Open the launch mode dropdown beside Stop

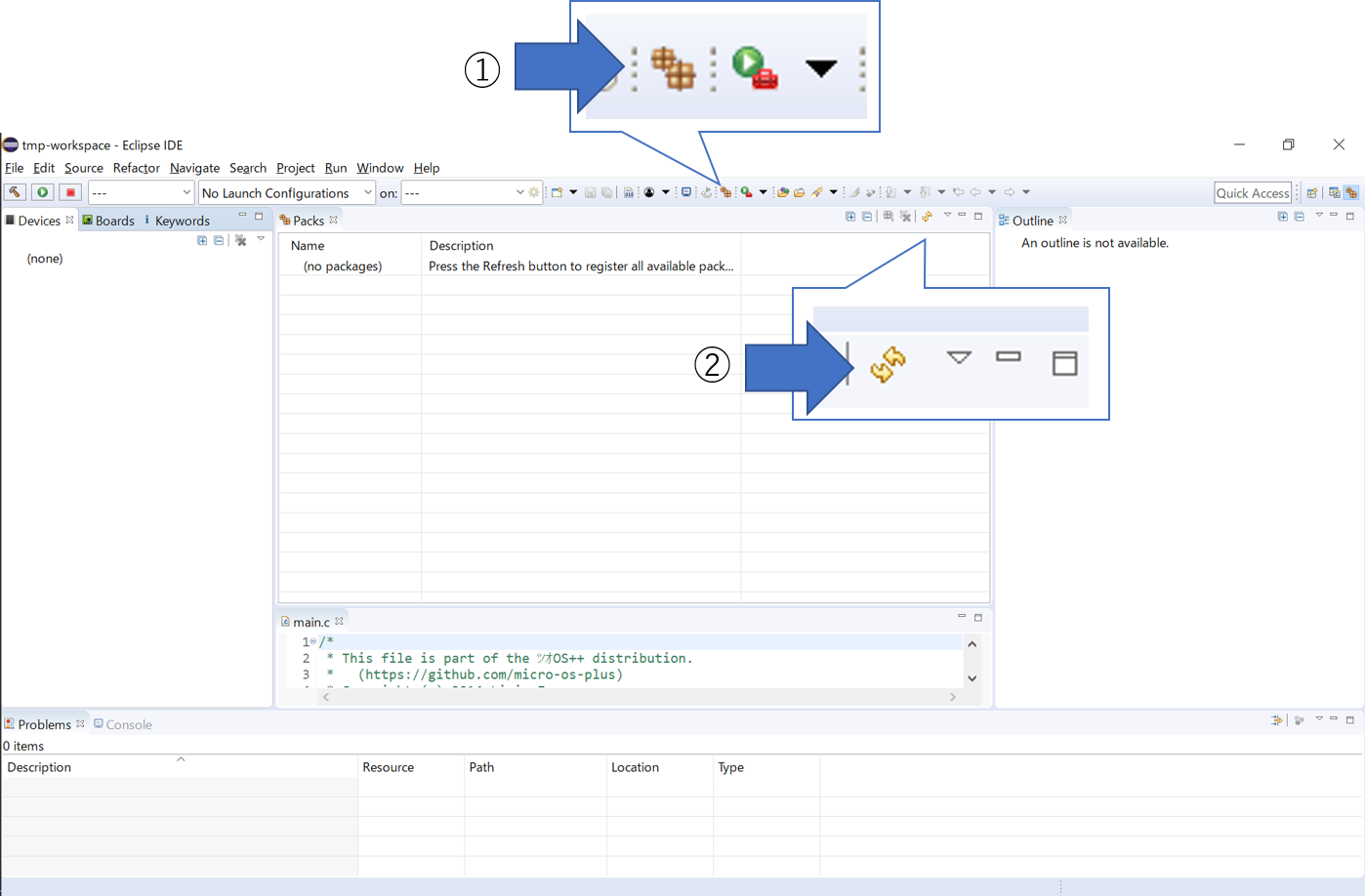(141, 193)
